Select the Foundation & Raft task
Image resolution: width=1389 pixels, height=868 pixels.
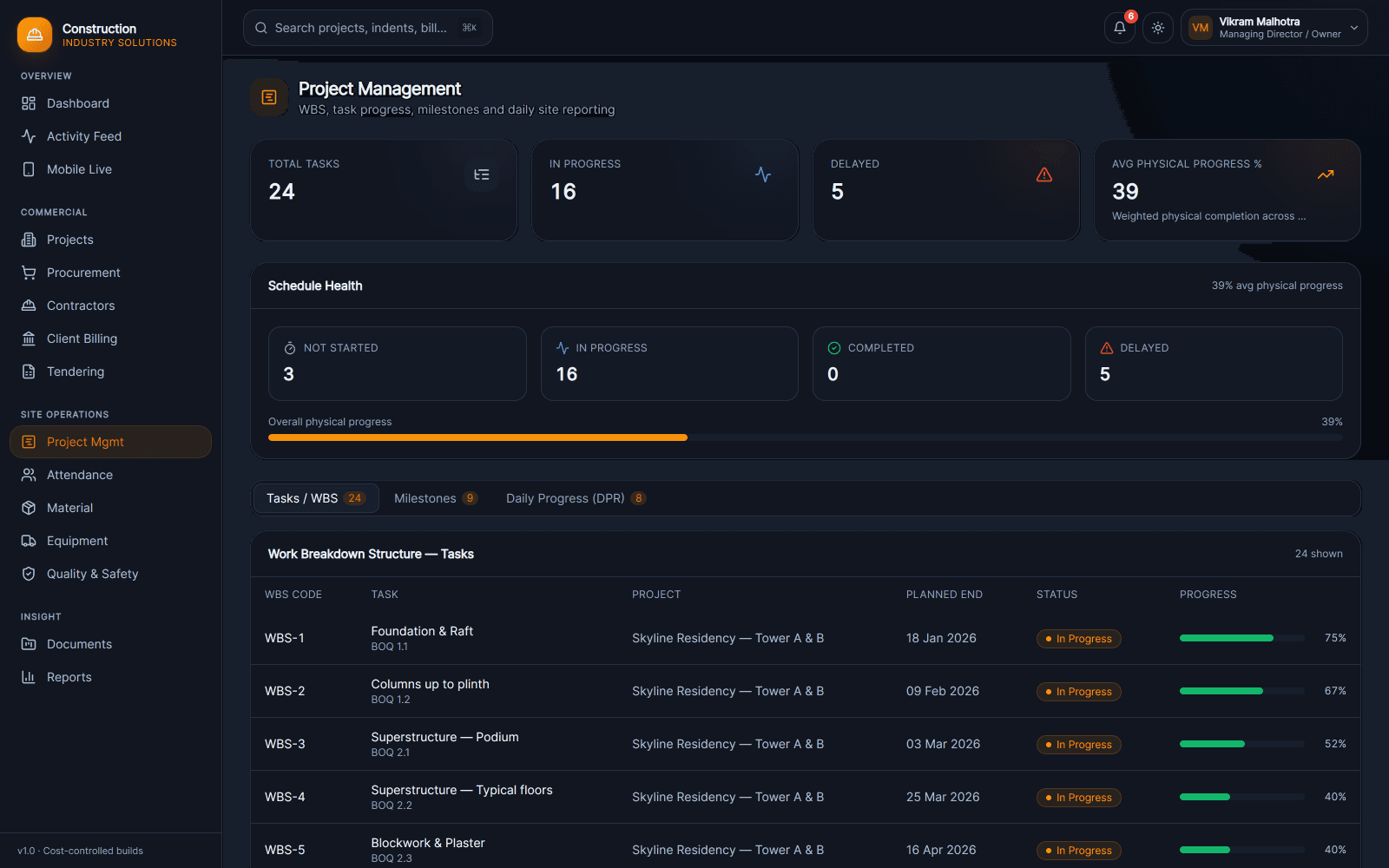tap(422, 631)
